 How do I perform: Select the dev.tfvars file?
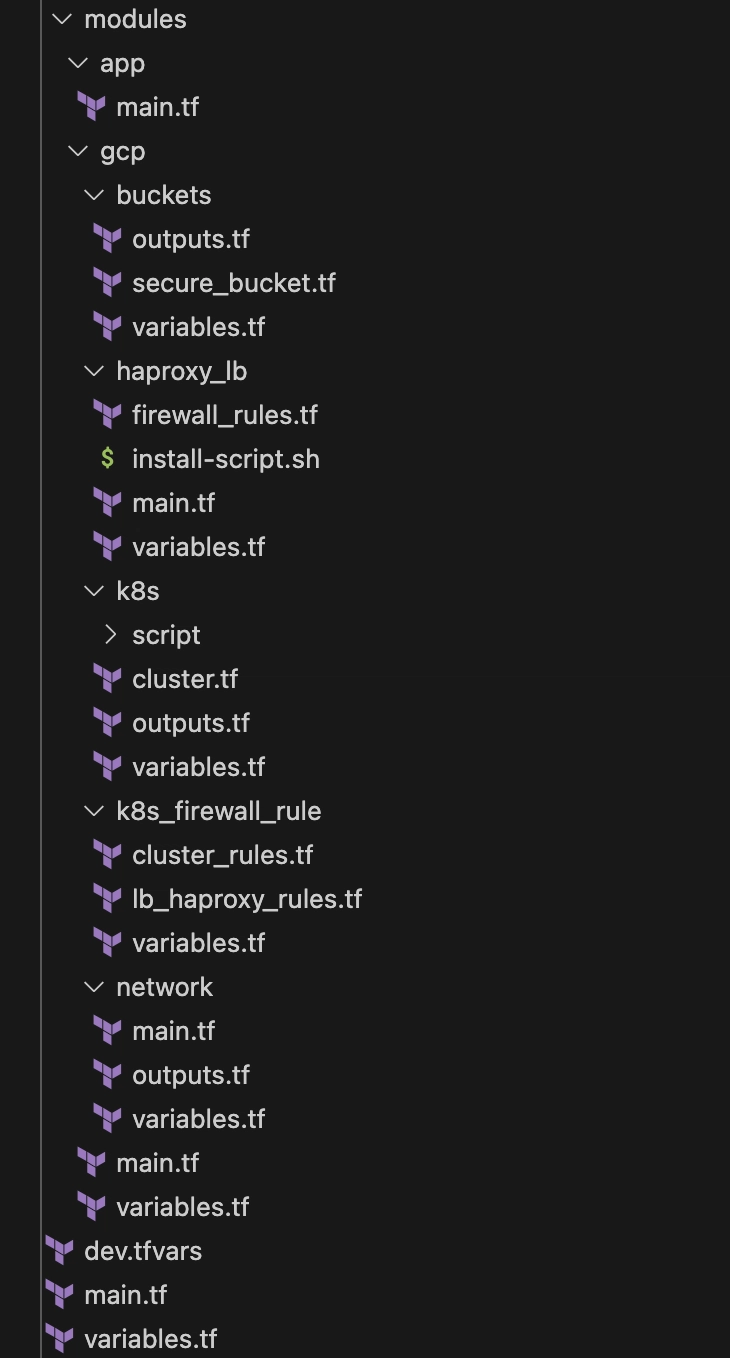(x=143, y=1251)
